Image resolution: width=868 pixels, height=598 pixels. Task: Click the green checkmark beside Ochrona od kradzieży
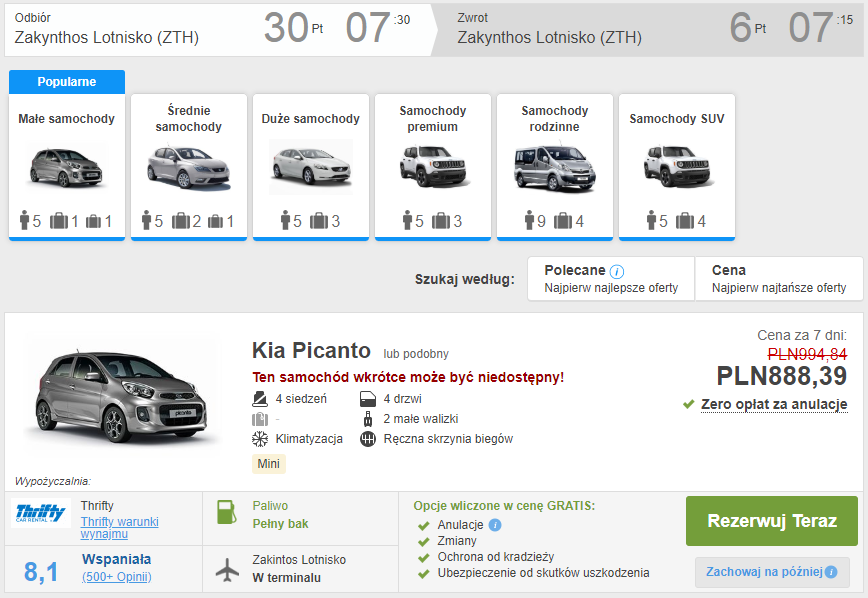pos(424,558)
